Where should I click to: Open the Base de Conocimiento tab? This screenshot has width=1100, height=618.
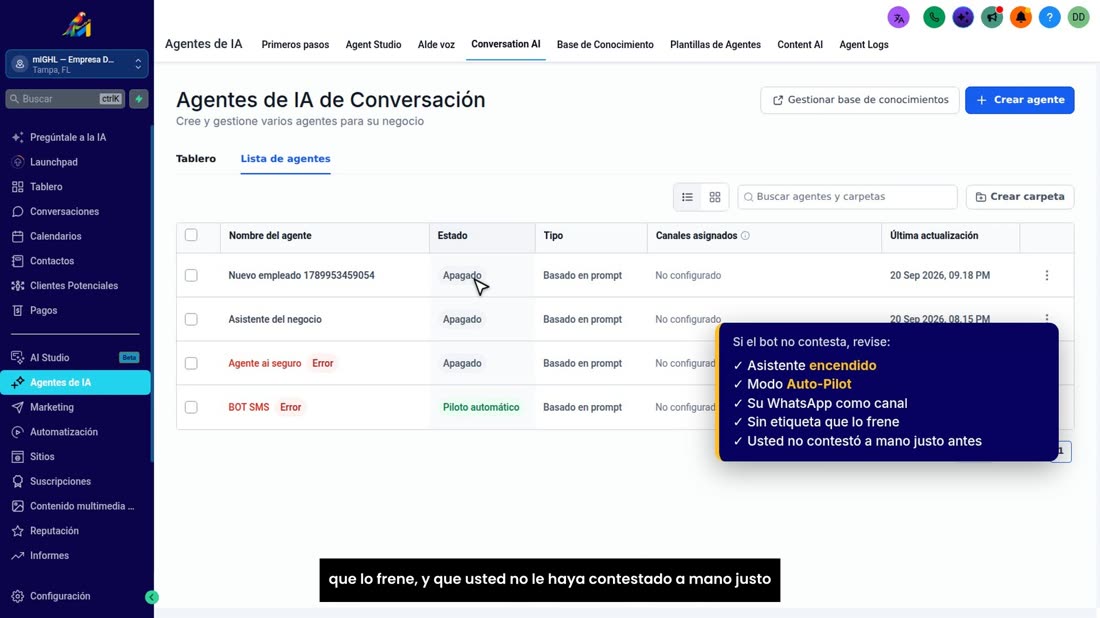pos(605,45)
